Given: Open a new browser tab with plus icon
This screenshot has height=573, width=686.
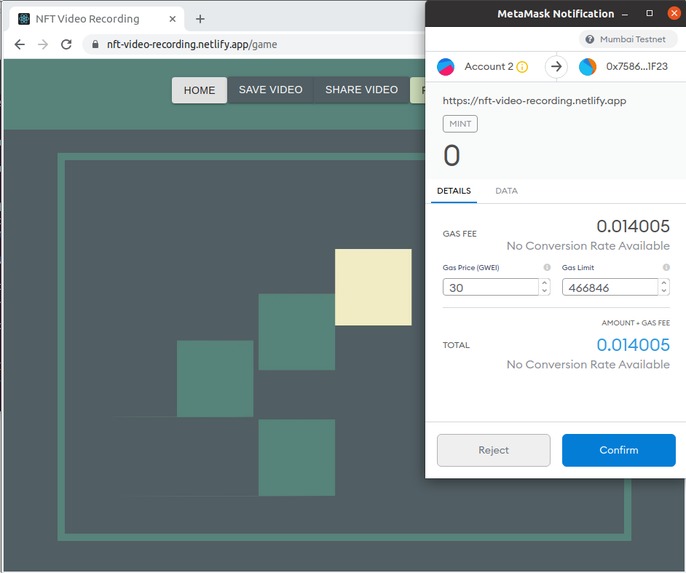Looking at the screenshot, I should (x=200, y=19).
